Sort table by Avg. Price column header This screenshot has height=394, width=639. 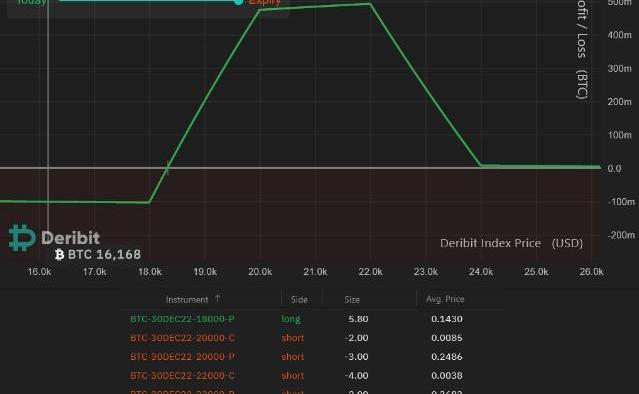click(x=445, y=299)
